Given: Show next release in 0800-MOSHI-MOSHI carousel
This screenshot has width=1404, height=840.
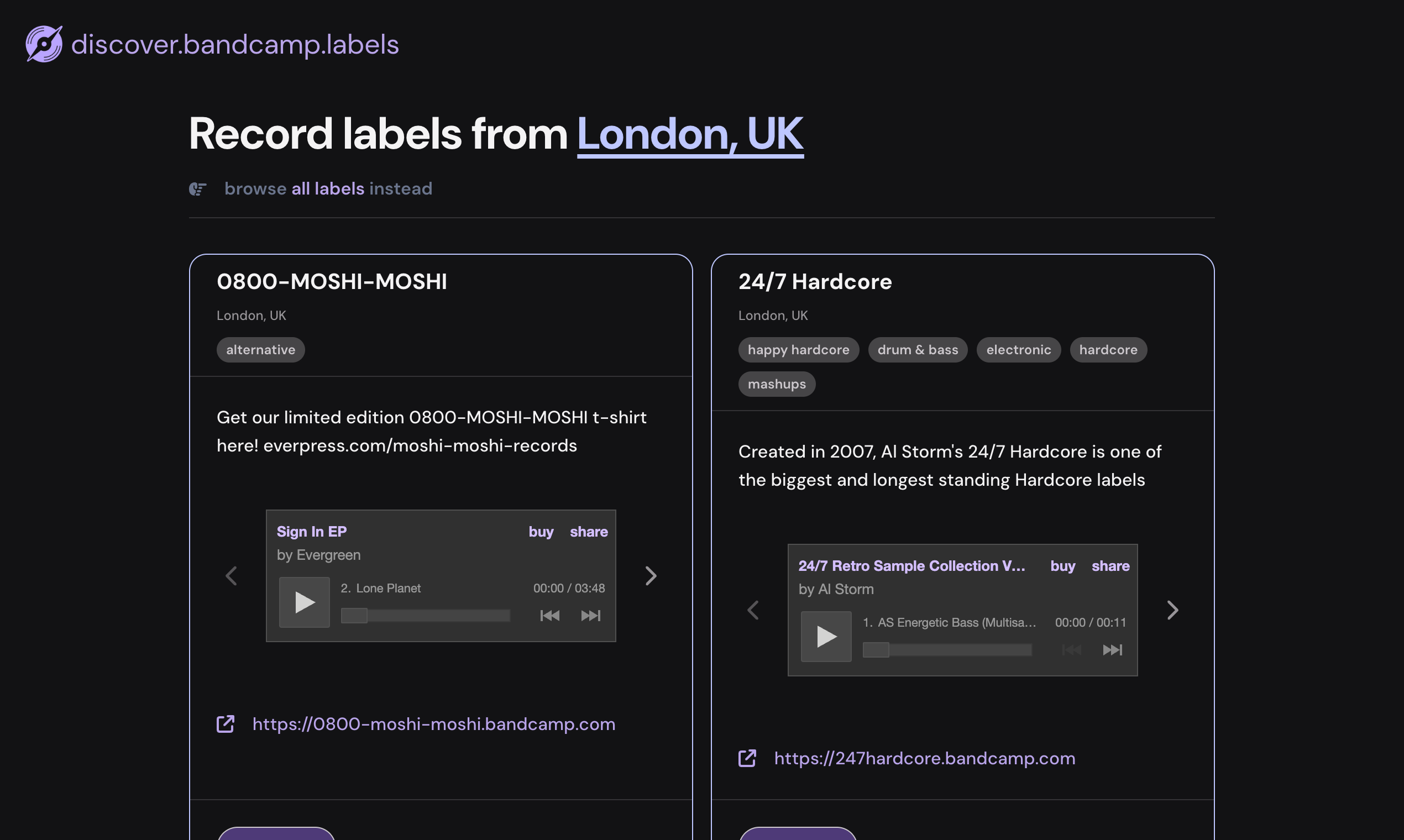Looking at the screenshot, I should click(x=651, y=576).
